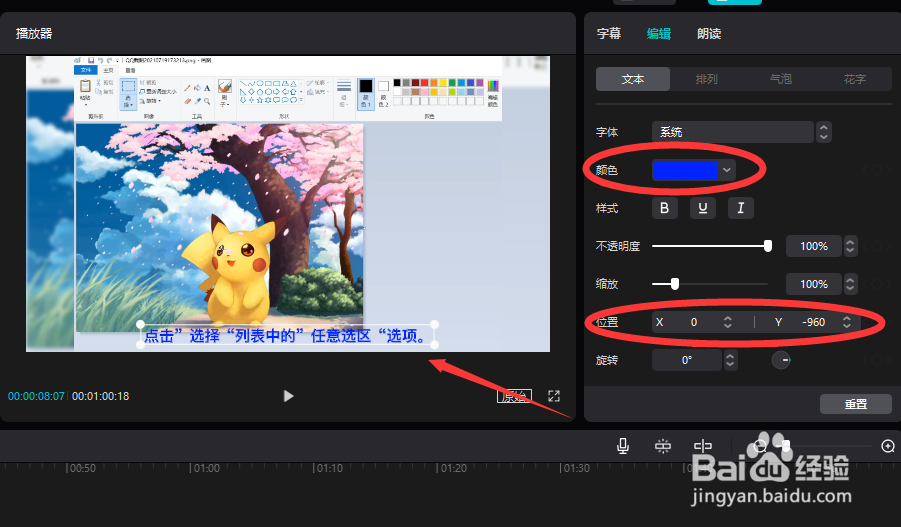
Task: Click the 不透明度 opacity slider handle
Action: pos(768,246)
